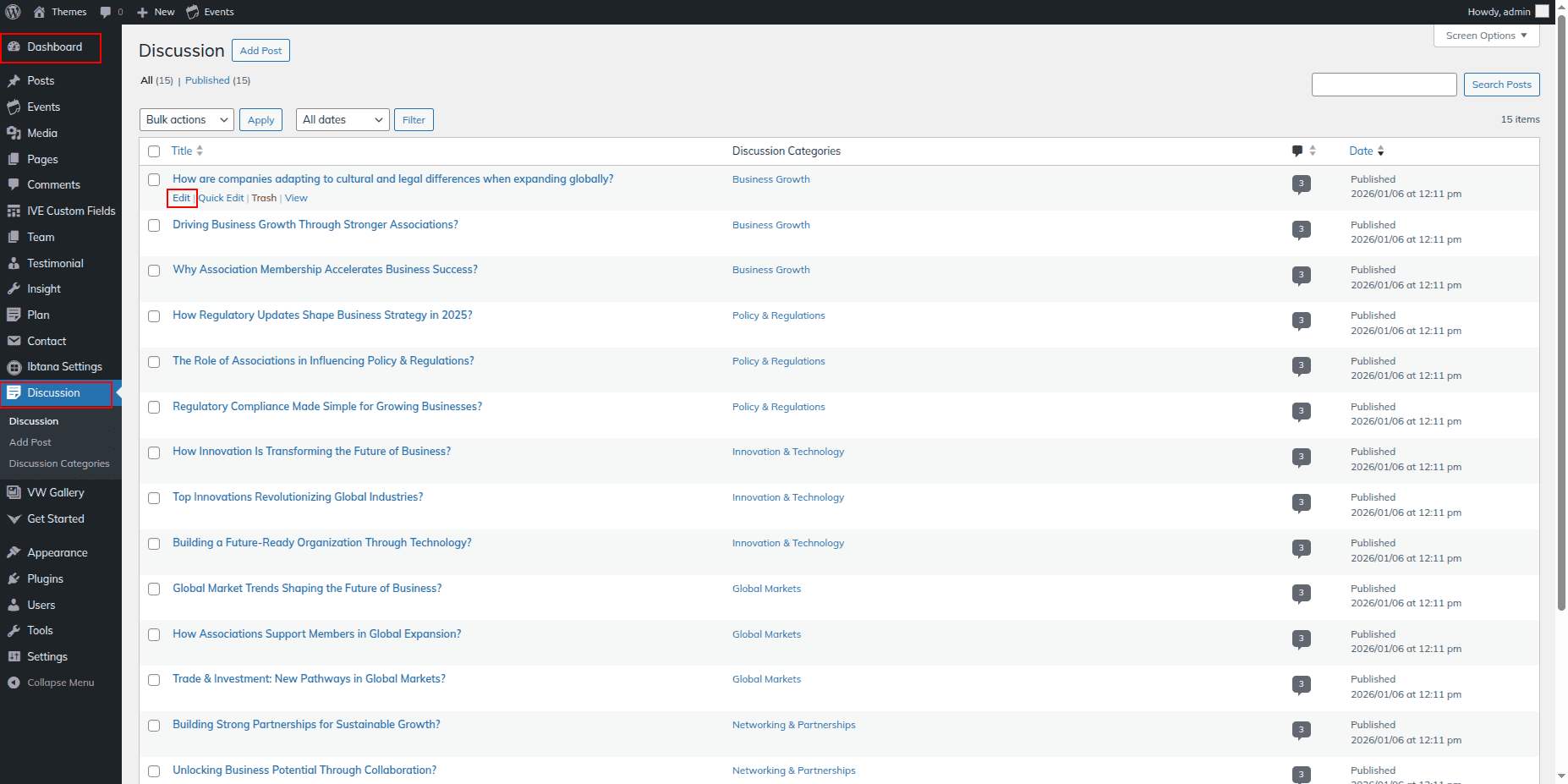Expand the Screen Options panel
Image resolution: width=1568 pixels, height=784 pixels.
tap(1486, 36)
